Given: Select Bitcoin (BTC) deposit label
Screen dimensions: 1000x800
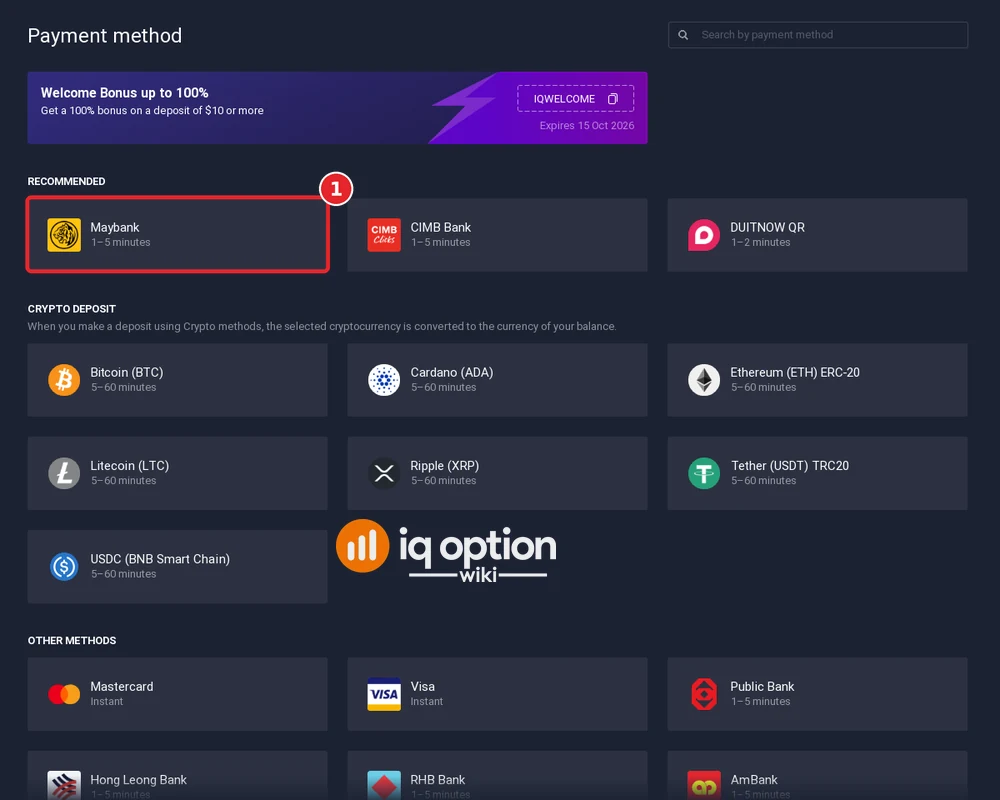Looking at the screenshot, I should (x=127, y=373).
